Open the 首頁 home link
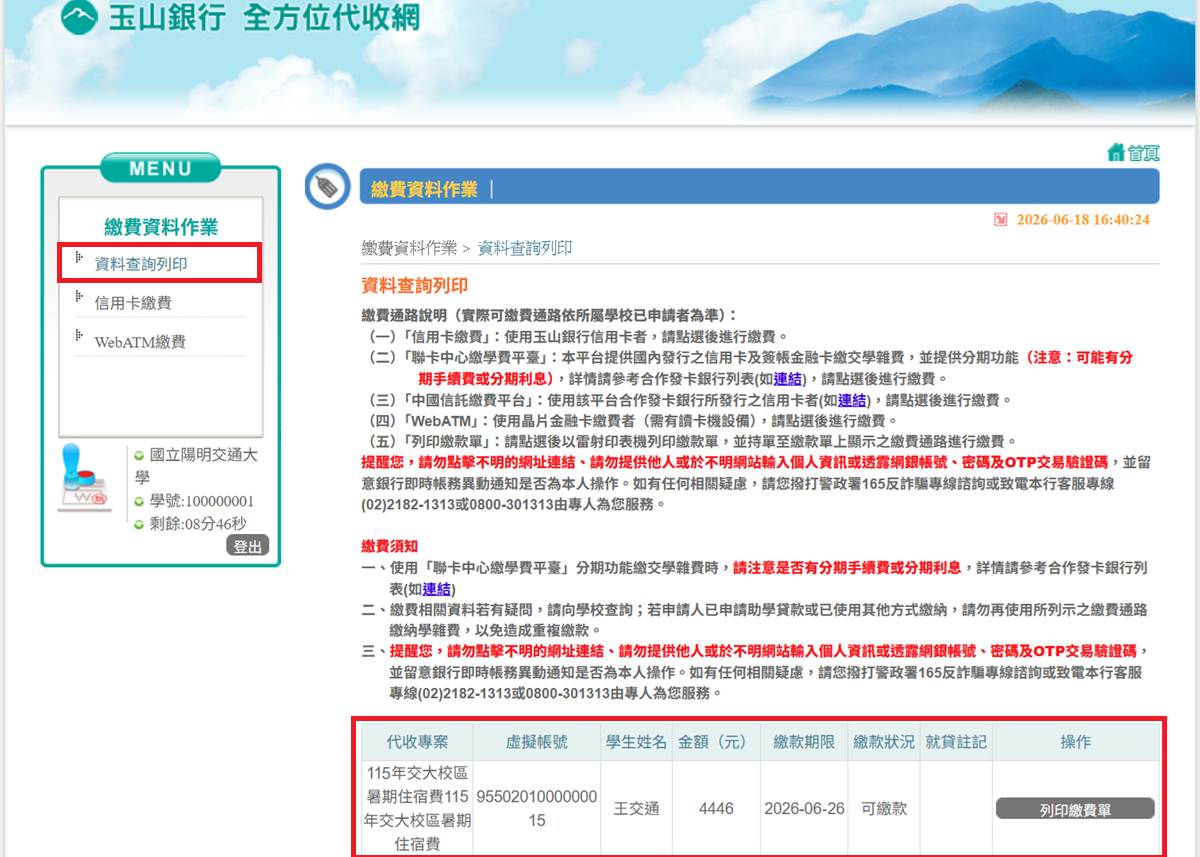Image resolution: width=1200 pixels, height=857 pixels. tap(1143, 153)
